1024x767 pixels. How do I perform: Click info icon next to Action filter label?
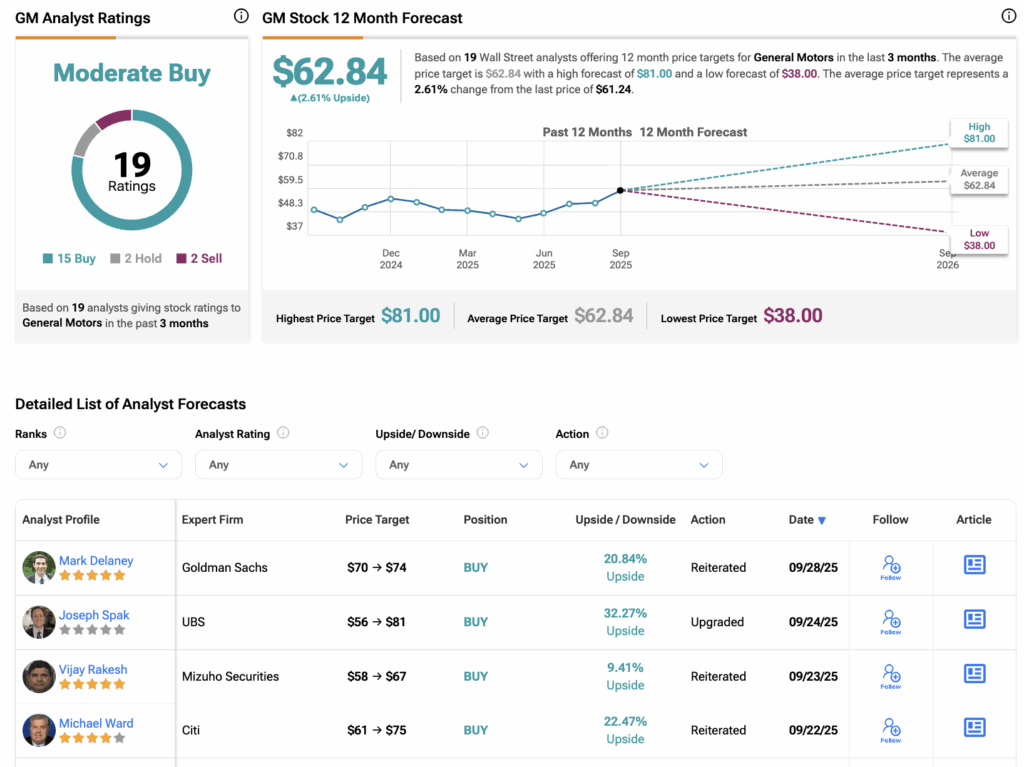tap(602, 432)
